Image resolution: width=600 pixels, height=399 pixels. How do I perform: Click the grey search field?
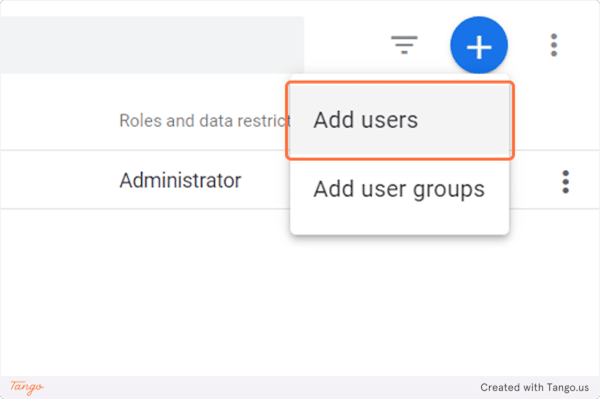click(x=152, y=45)
